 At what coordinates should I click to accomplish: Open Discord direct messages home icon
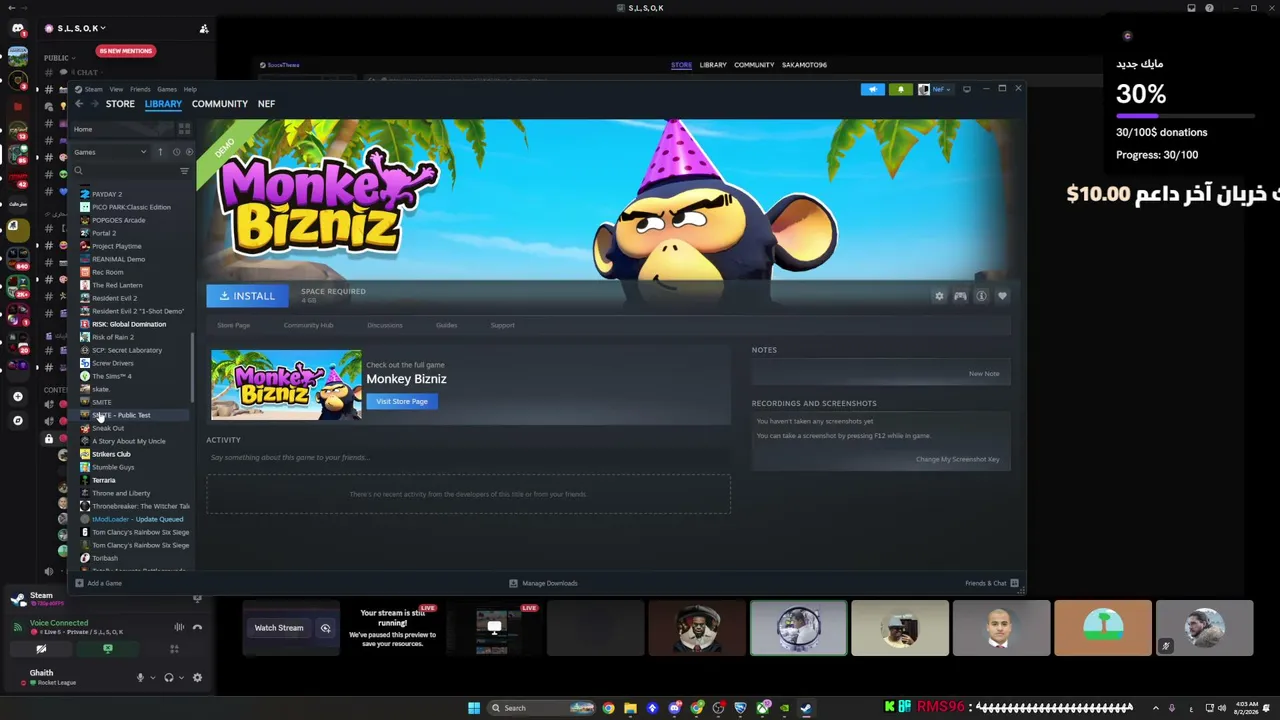[18, 29]
